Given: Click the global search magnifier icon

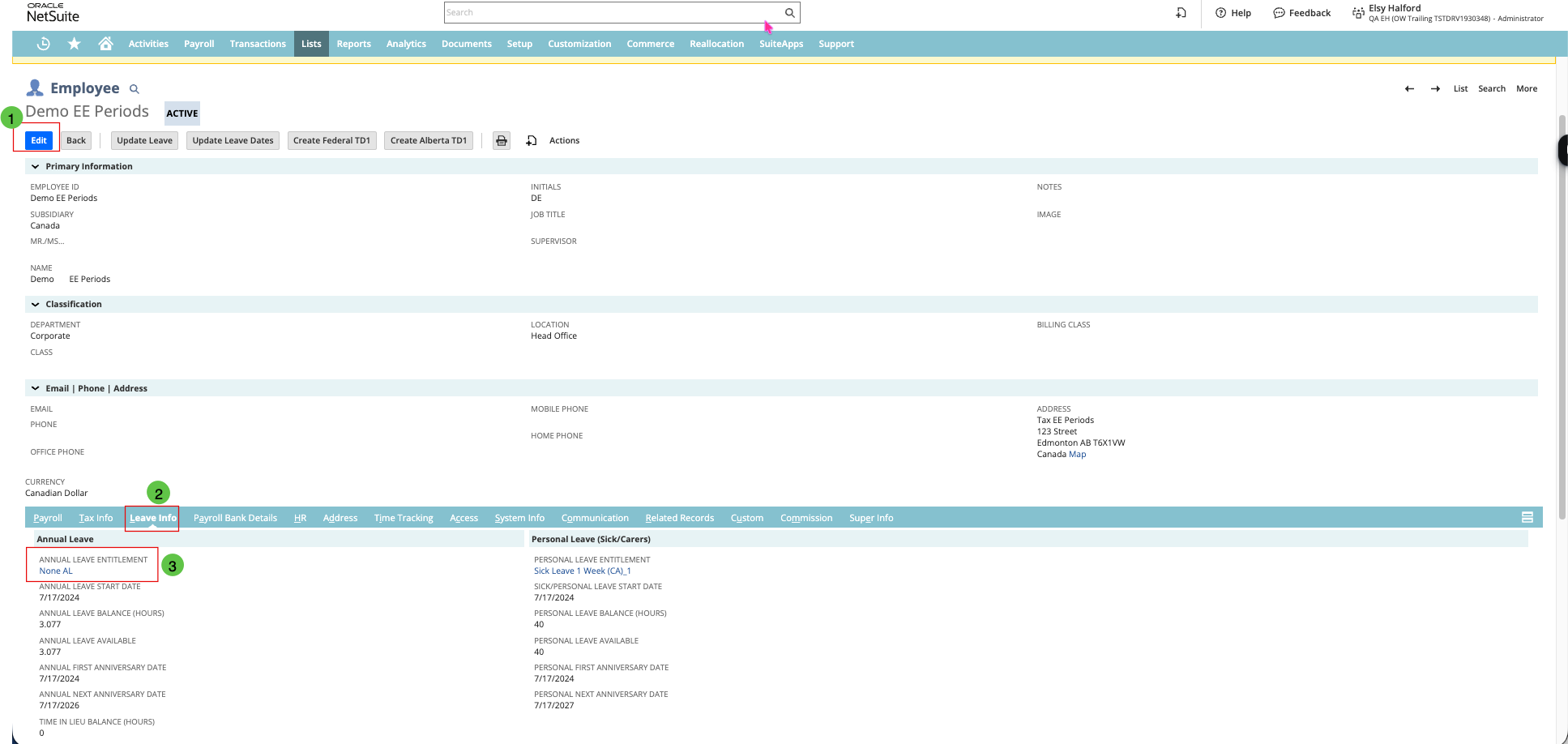Looking at the screenshot, I should click(x=789, y=13).
